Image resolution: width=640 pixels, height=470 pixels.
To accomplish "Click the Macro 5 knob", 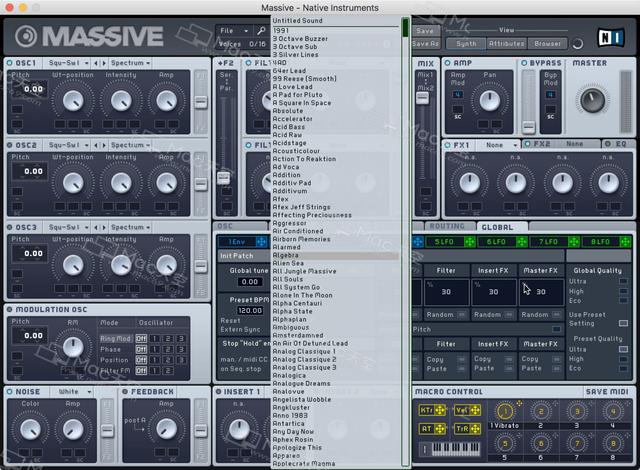I will pos(505,443).
